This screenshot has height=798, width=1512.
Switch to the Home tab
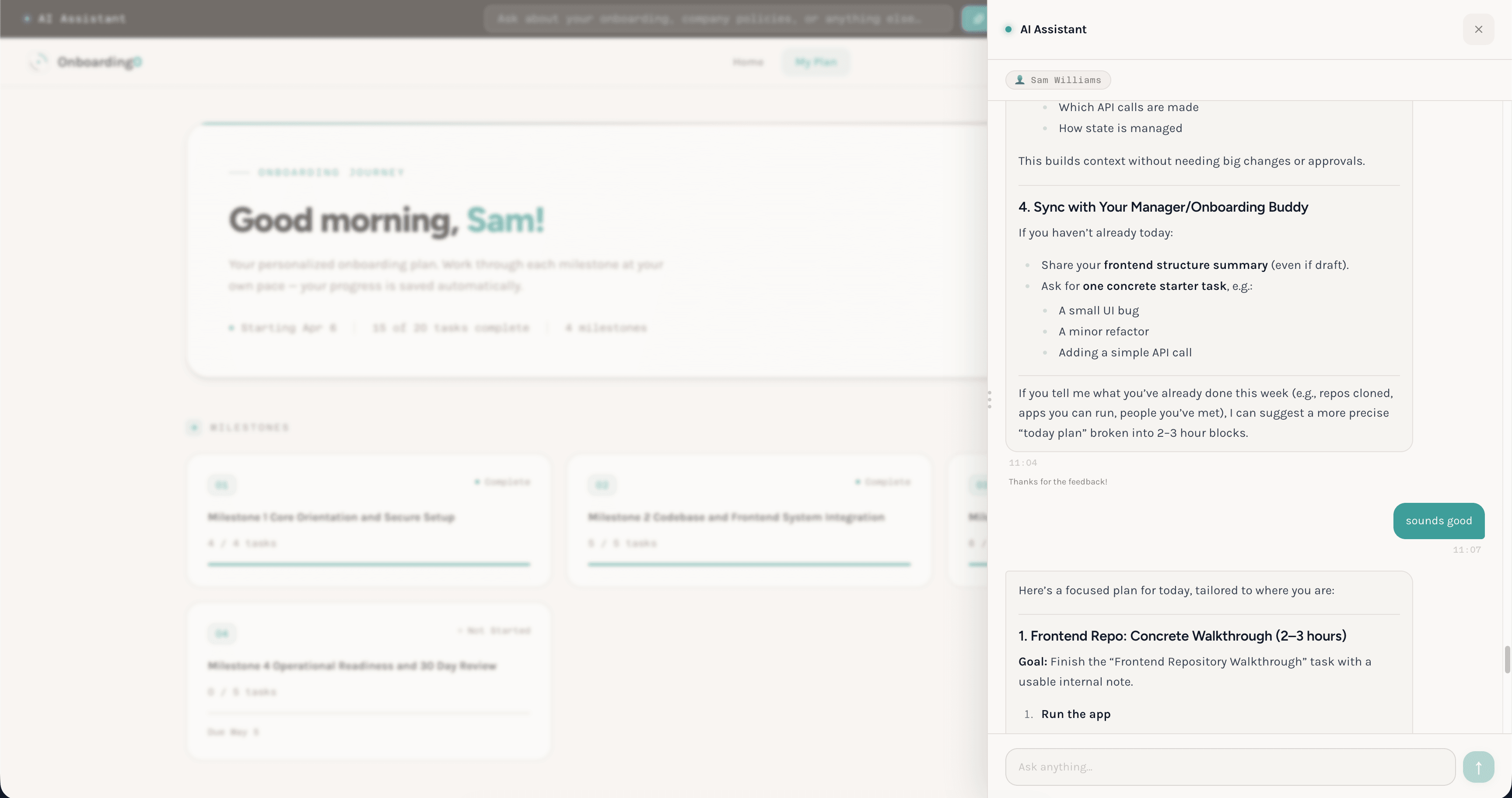[748, 62]
